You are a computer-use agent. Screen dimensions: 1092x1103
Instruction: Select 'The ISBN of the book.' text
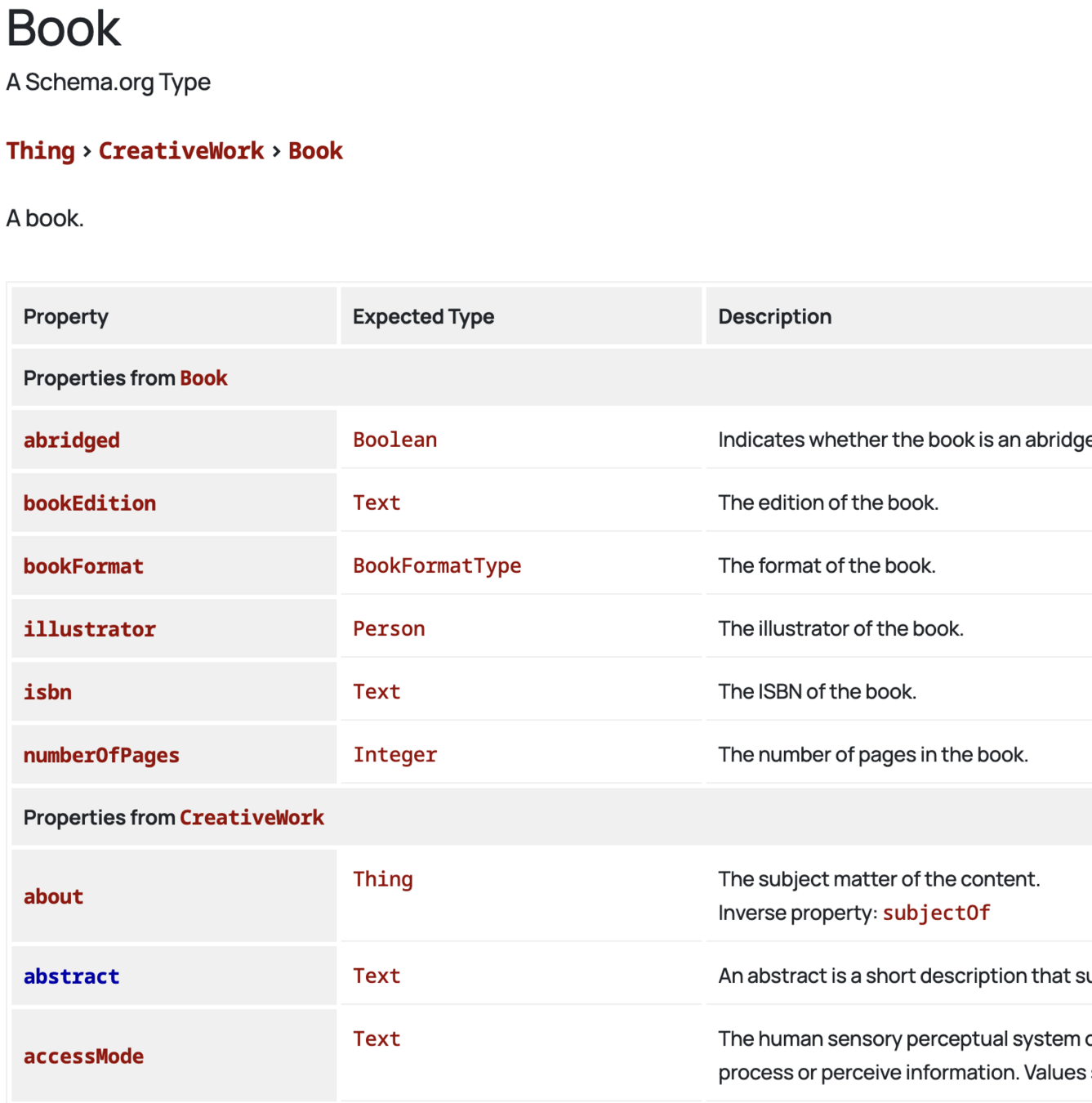click(x=818, y=691)
